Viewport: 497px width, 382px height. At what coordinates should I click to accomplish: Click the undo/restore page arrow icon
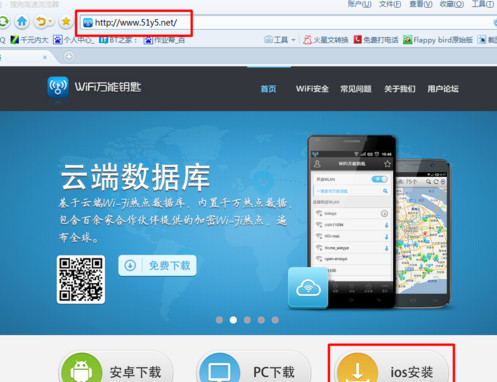coord(41,22)
